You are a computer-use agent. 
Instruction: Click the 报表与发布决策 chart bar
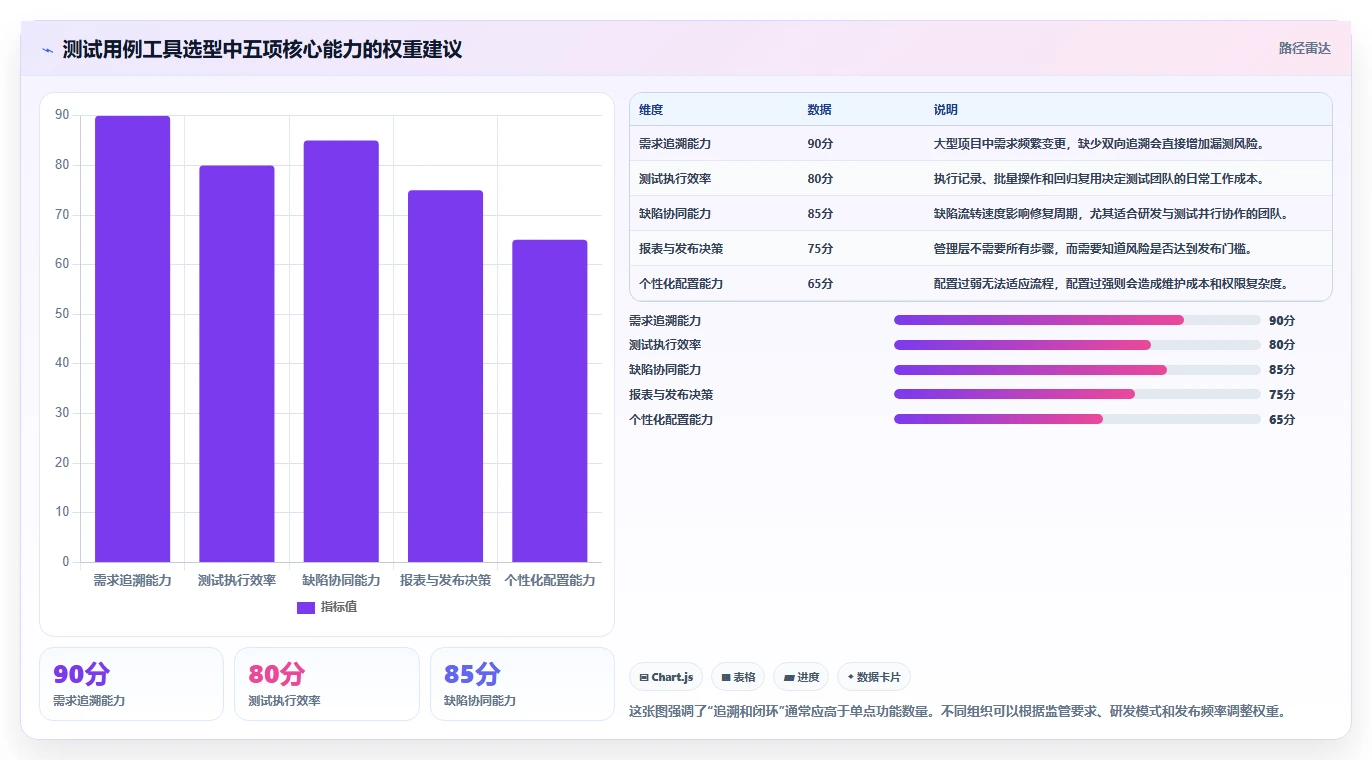pyautogui.click(x=445, y=376)
